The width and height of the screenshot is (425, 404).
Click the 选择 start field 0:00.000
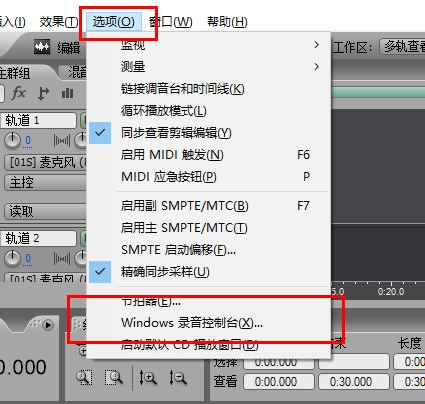pos(279,362)
